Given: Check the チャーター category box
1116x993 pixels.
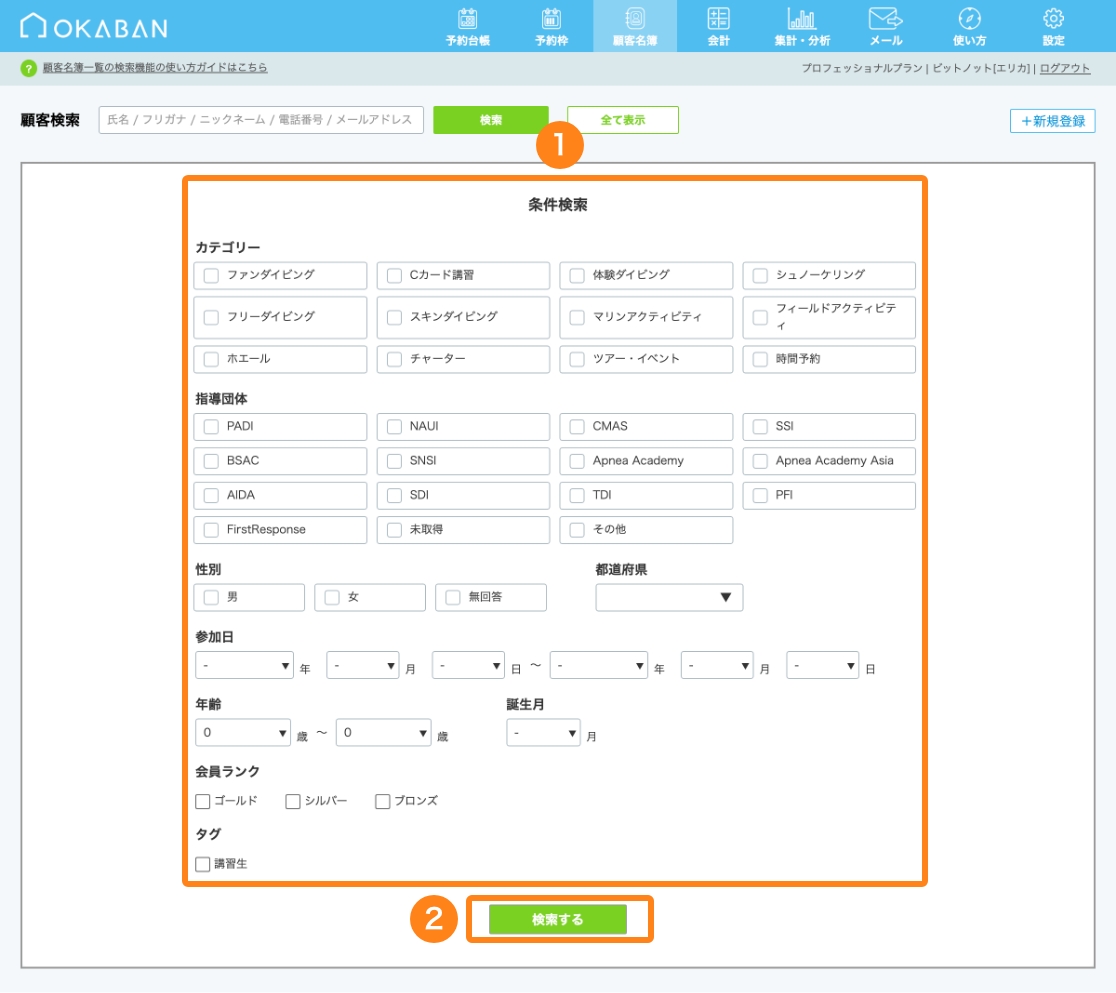Looking at the screenshot, I should pos(394,359).
